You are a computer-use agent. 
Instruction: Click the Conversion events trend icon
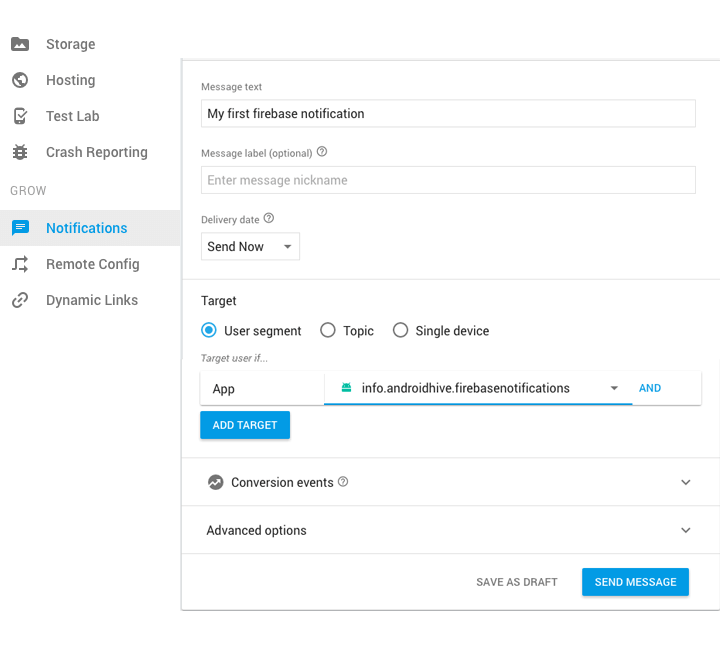pos(215,482)
